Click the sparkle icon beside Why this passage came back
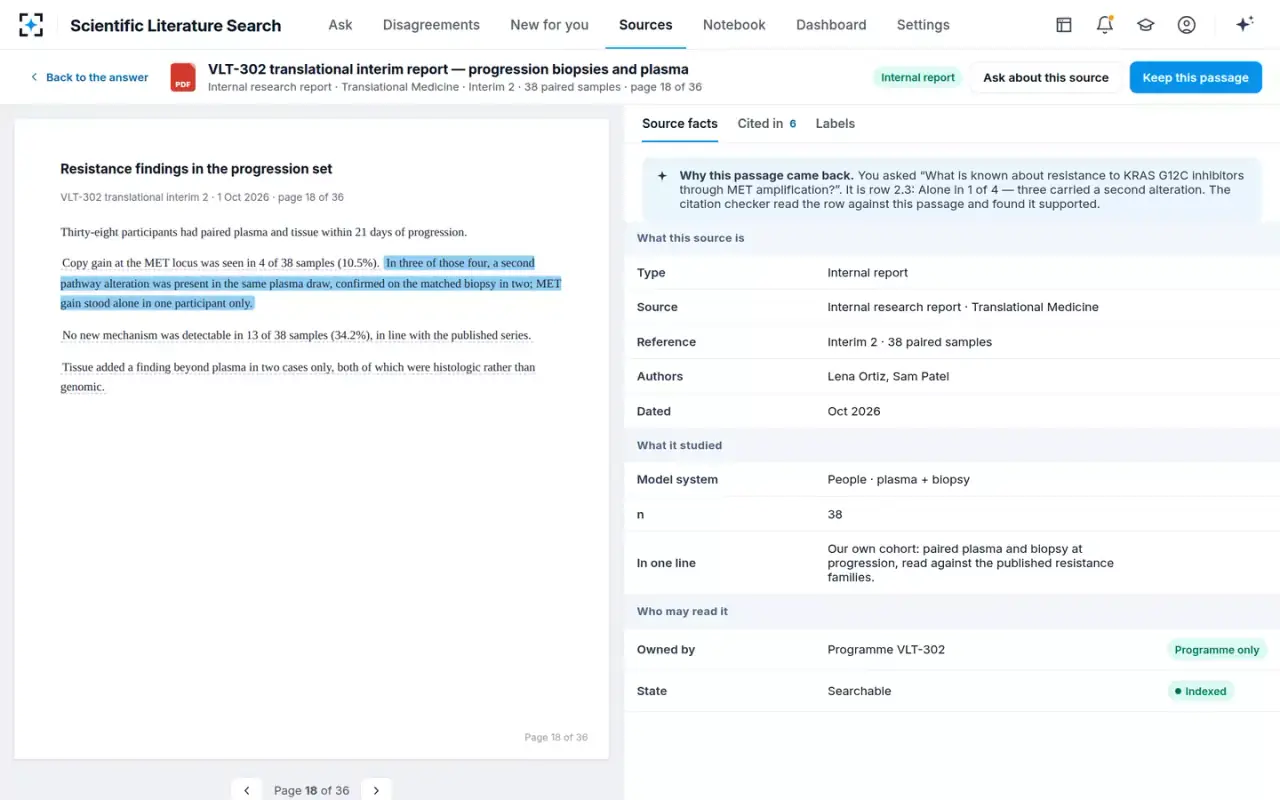Image resolution: width=1280 pixels, height=800 pixels. 662,176
